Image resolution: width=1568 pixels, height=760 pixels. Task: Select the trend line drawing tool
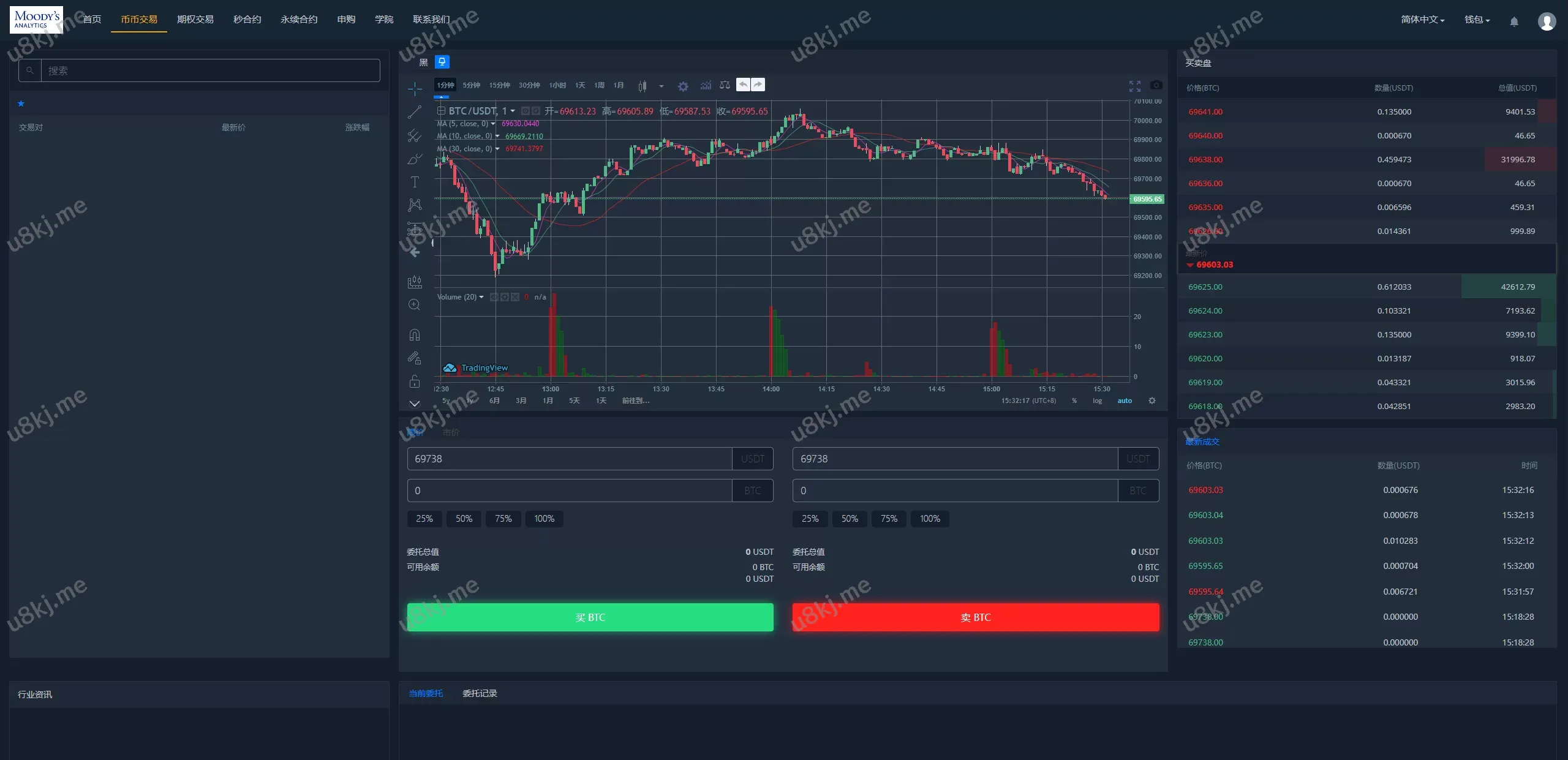tap(415, 111)
